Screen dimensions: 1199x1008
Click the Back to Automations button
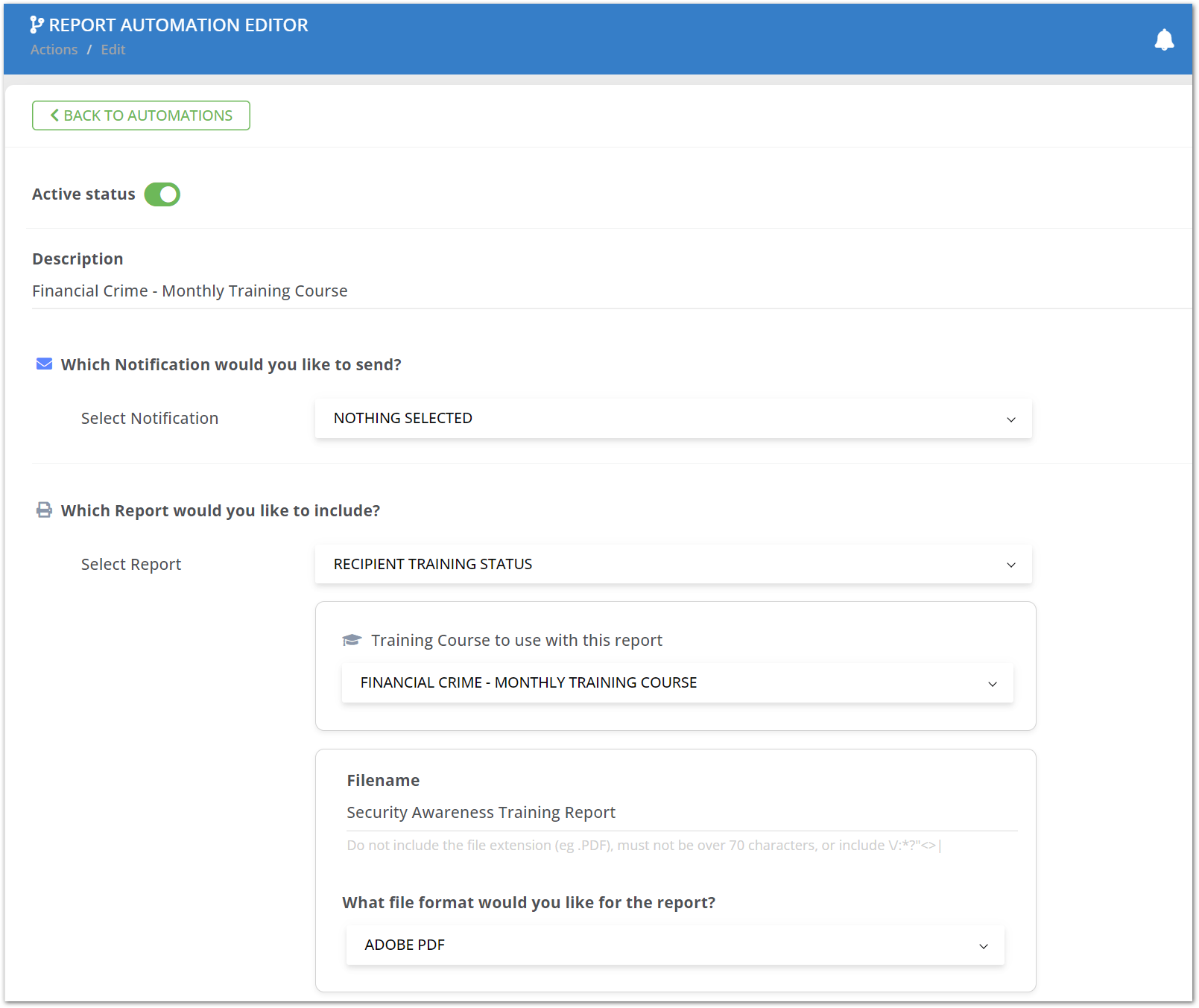pos(140,115)
